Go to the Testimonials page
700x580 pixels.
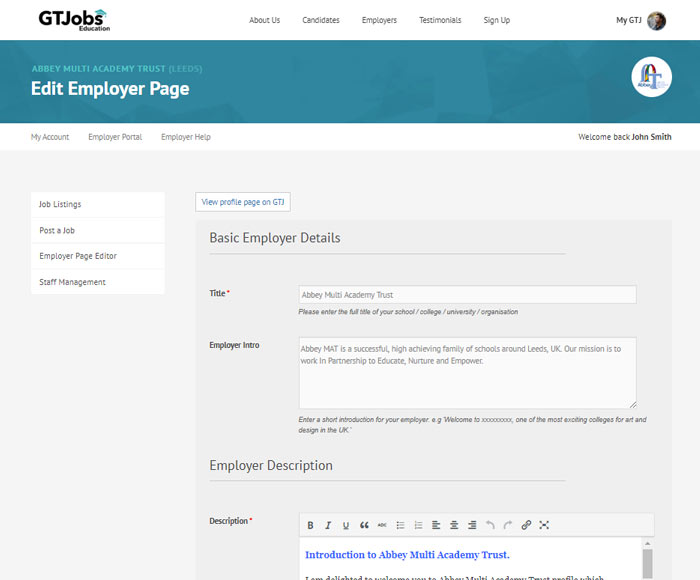[x=440, y=20]
